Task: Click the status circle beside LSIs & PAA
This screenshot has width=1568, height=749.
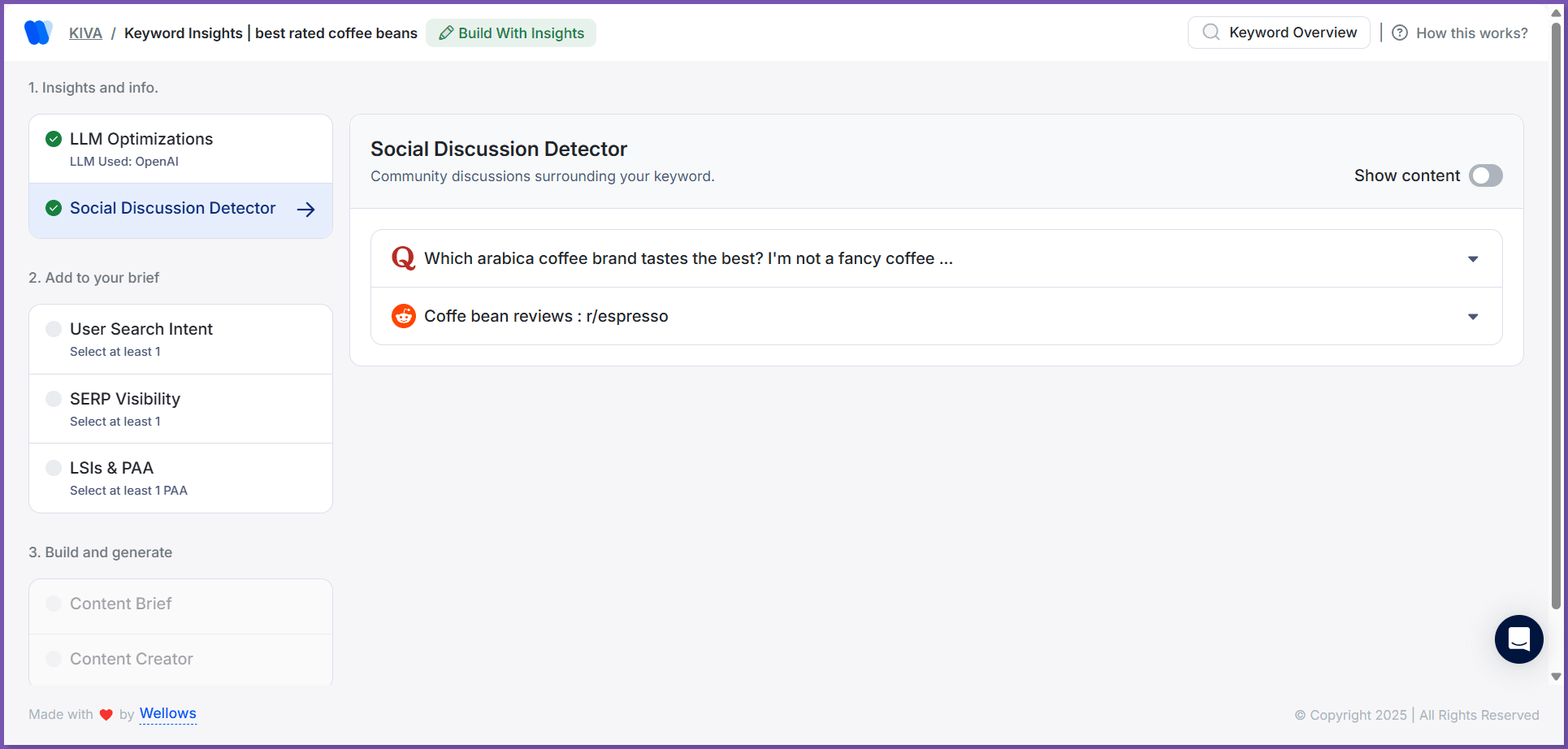Action: (54, 468)
